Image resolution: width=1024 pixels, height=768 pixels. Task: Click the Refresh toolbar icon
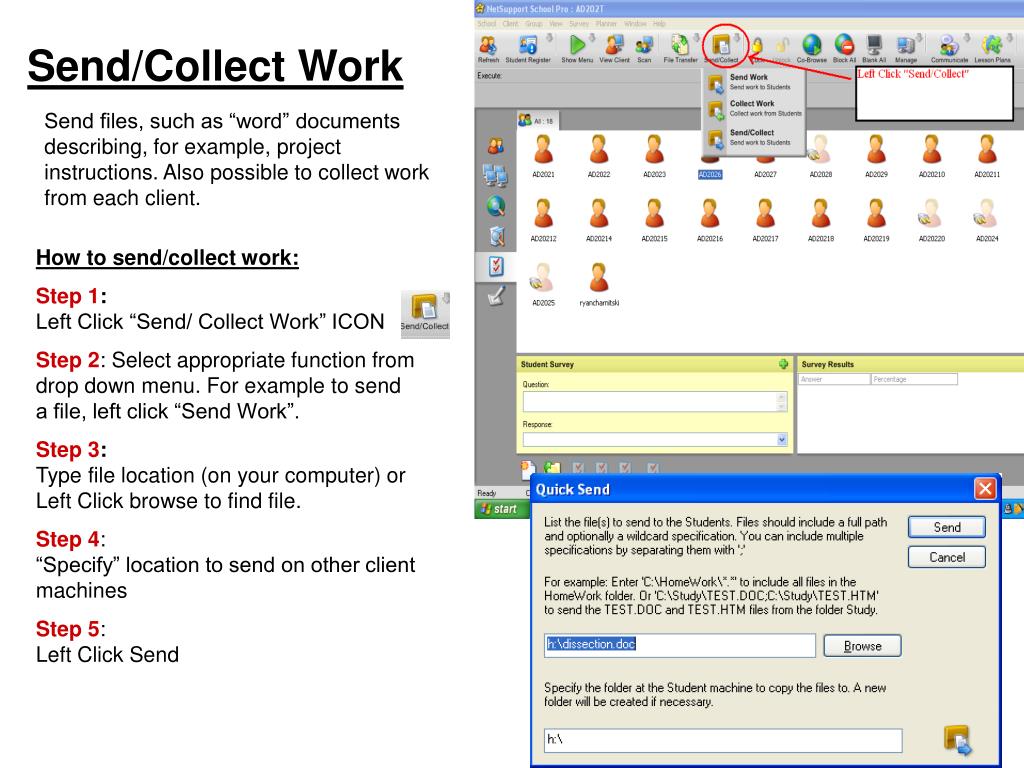tap(488, 46)
